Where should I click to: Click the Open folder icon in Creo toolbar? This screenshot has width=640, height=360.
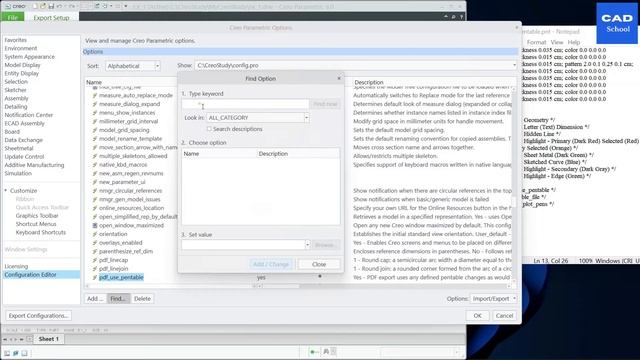tap(43, 6)
